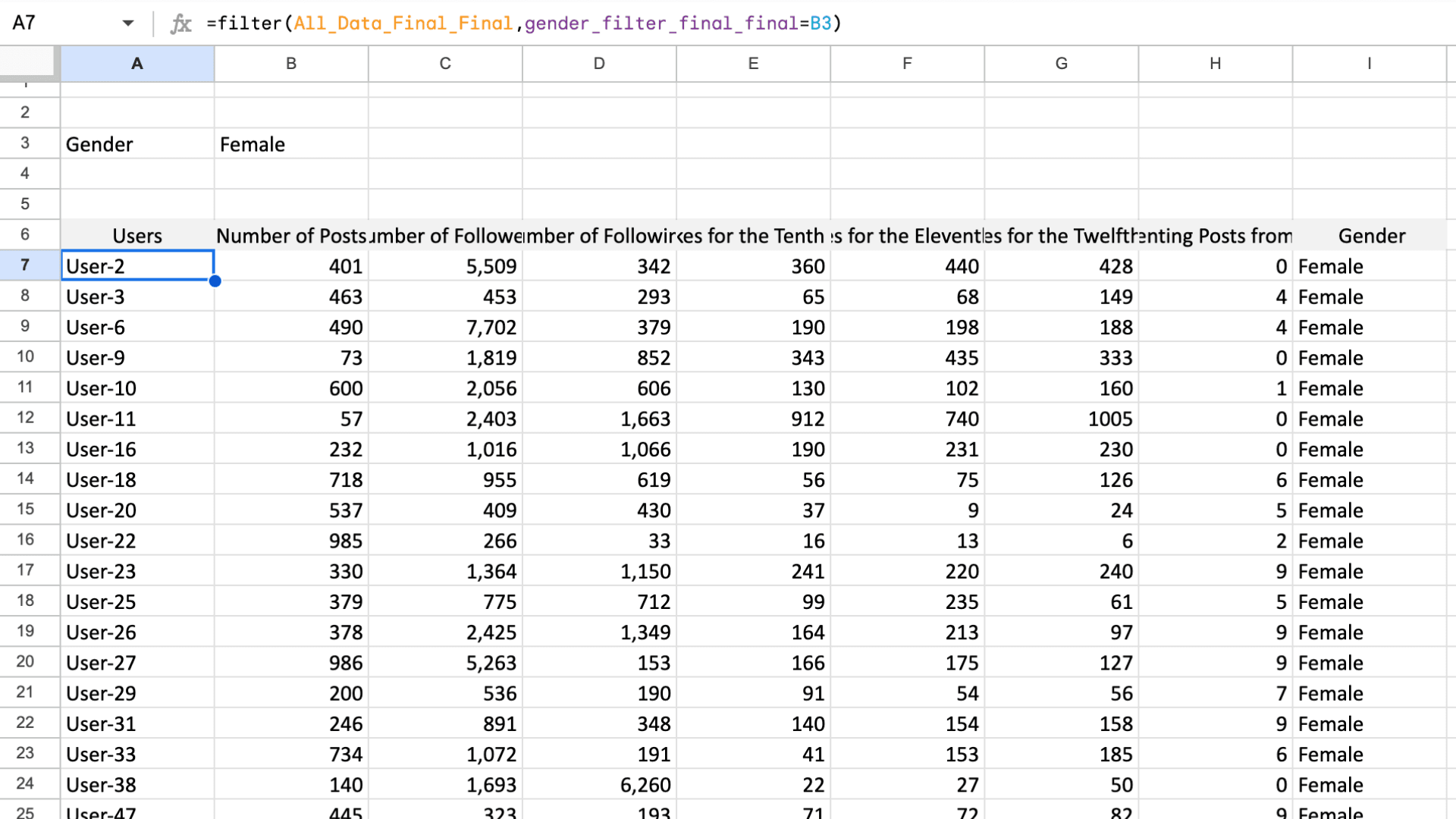This screenshot has width=1456, height=819.
Task: Click the Gender header cell in column I
Action: tap(1371, 236)
